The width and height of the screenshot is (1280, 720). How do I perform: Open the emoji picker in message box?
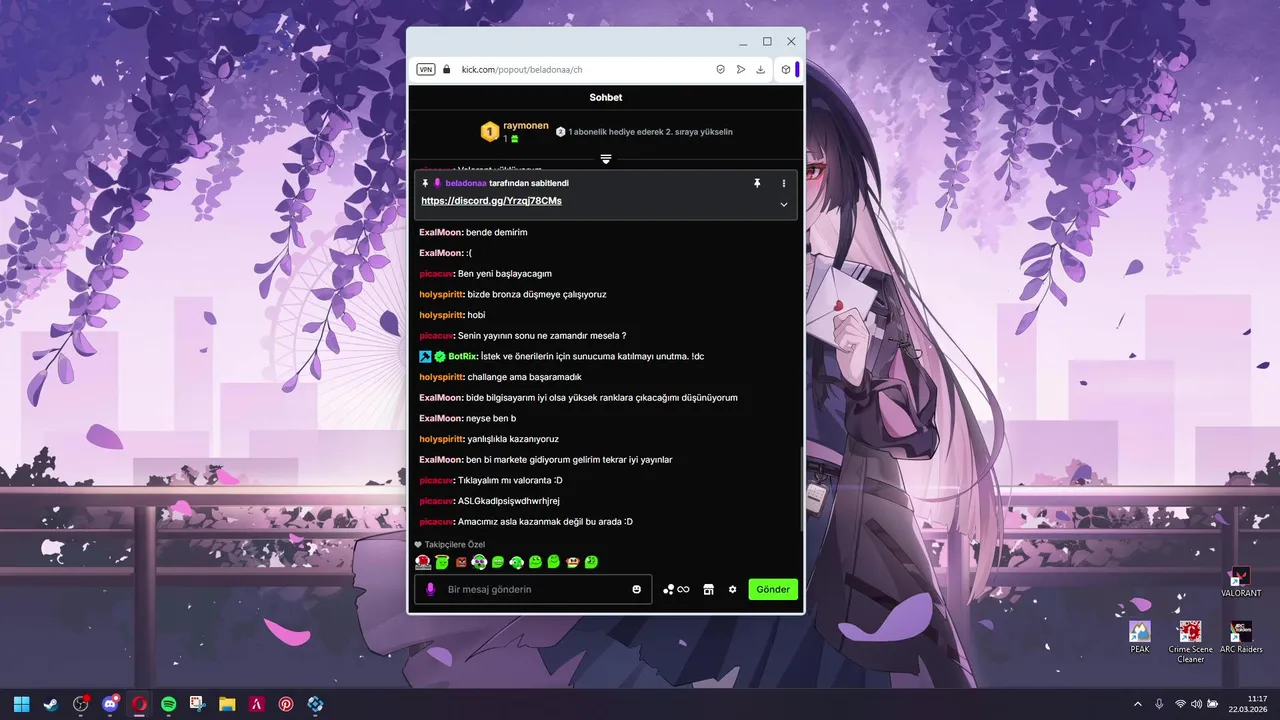coord(637,589)
